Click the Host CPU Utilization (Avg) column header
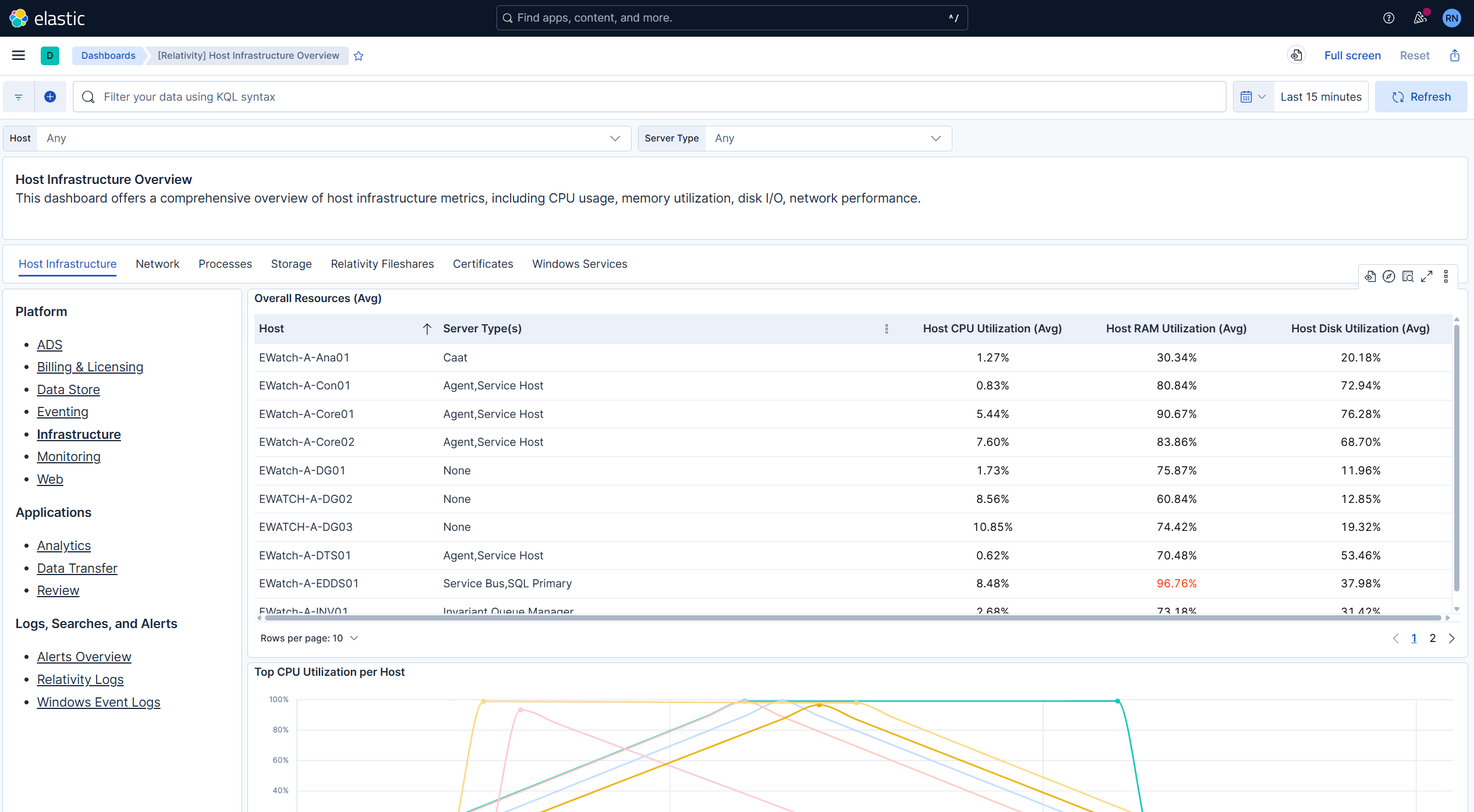This screenshot has width=1474, height=812. 993,329
